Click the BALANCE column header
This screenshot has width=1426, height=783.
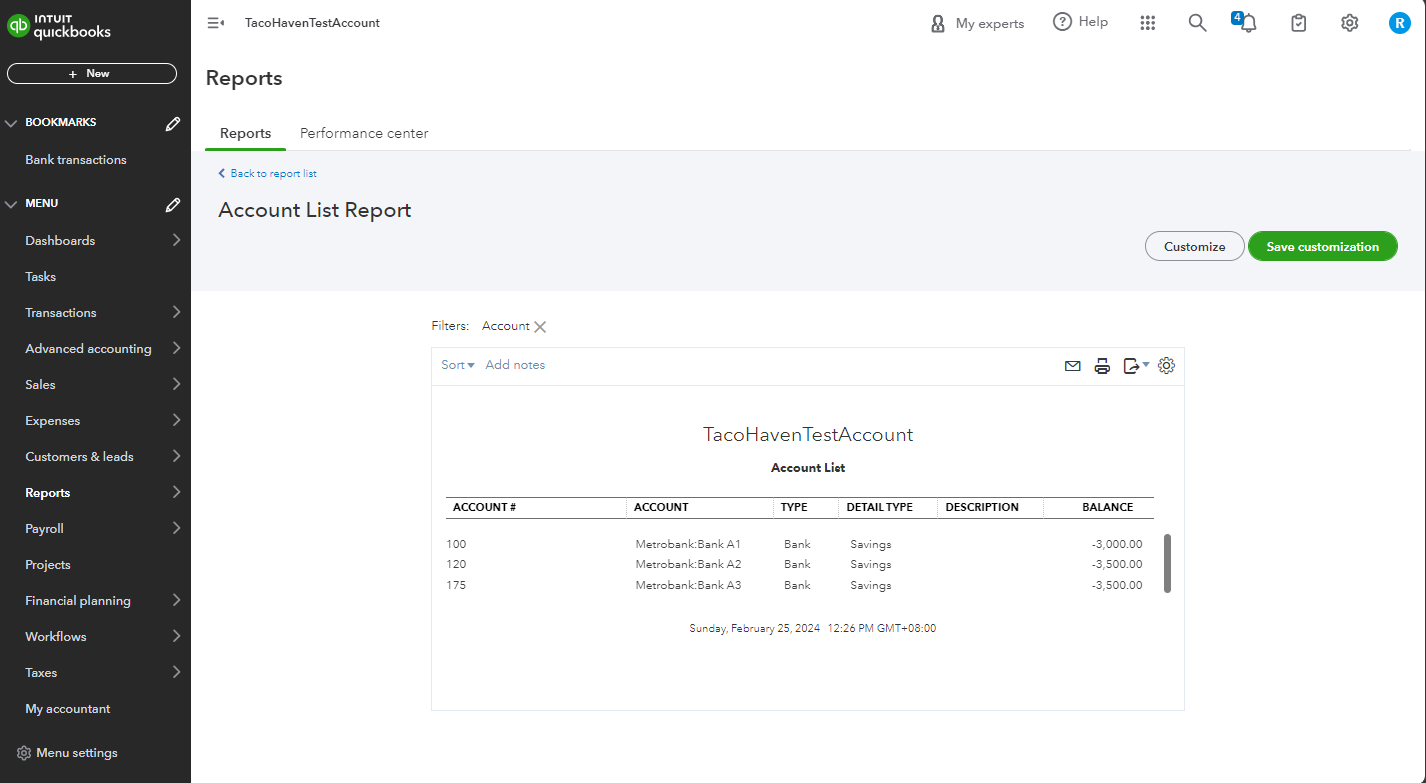(x=1108, y=507)
